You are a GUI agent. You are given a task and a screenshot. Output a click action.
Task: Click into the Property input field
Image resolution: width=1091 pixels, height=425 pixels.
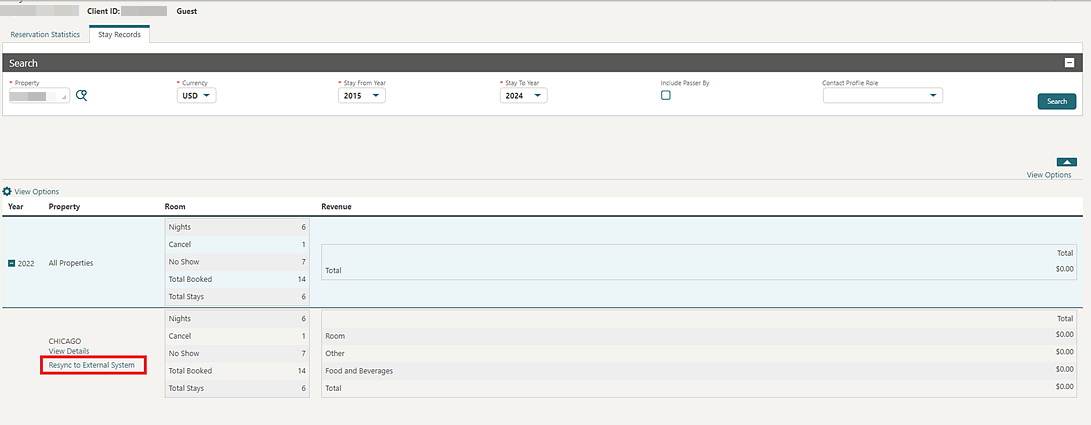pyautogui.click(x=38, y=96)
